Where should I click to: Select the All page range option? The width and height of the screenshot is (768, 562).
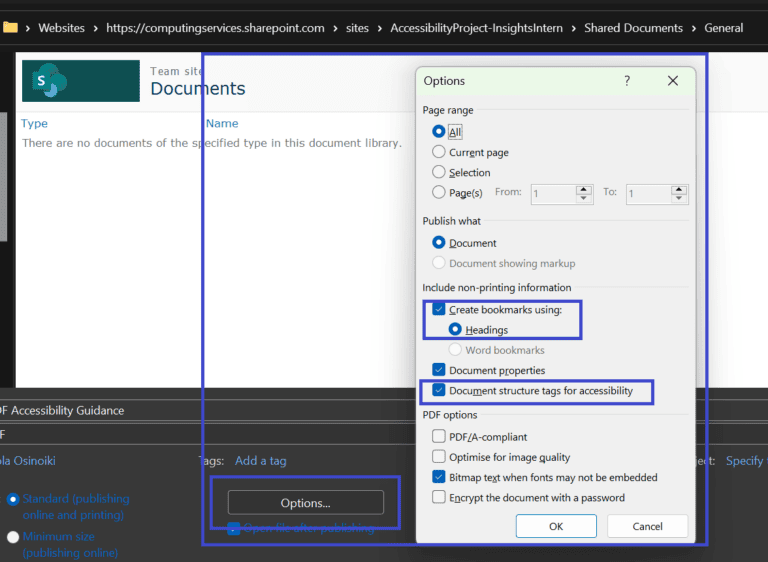[x=439, y=131]
